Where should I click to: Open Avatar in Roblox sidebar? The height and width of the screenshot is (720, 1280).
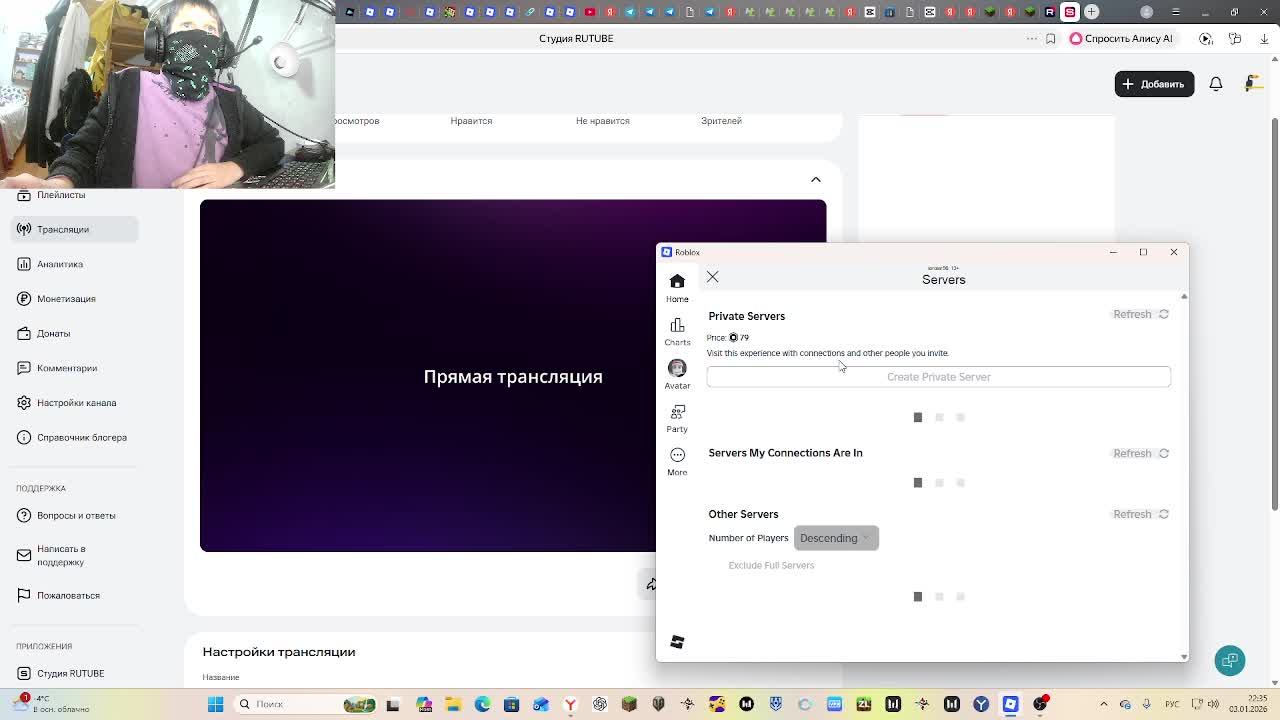pos(677,374)
